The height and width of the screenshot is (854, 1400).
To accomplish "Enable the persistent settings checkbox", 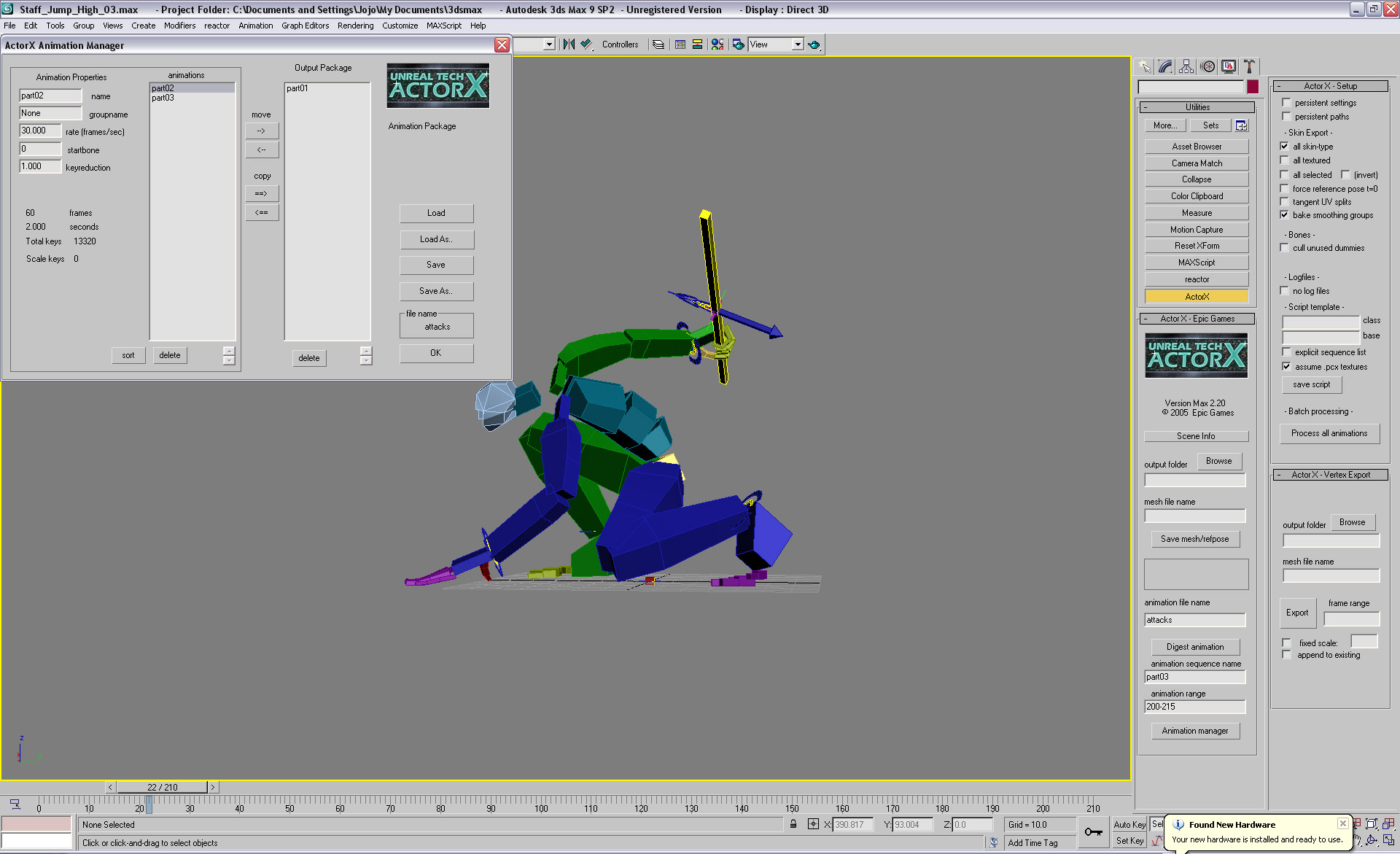I will coord(1286,103).
